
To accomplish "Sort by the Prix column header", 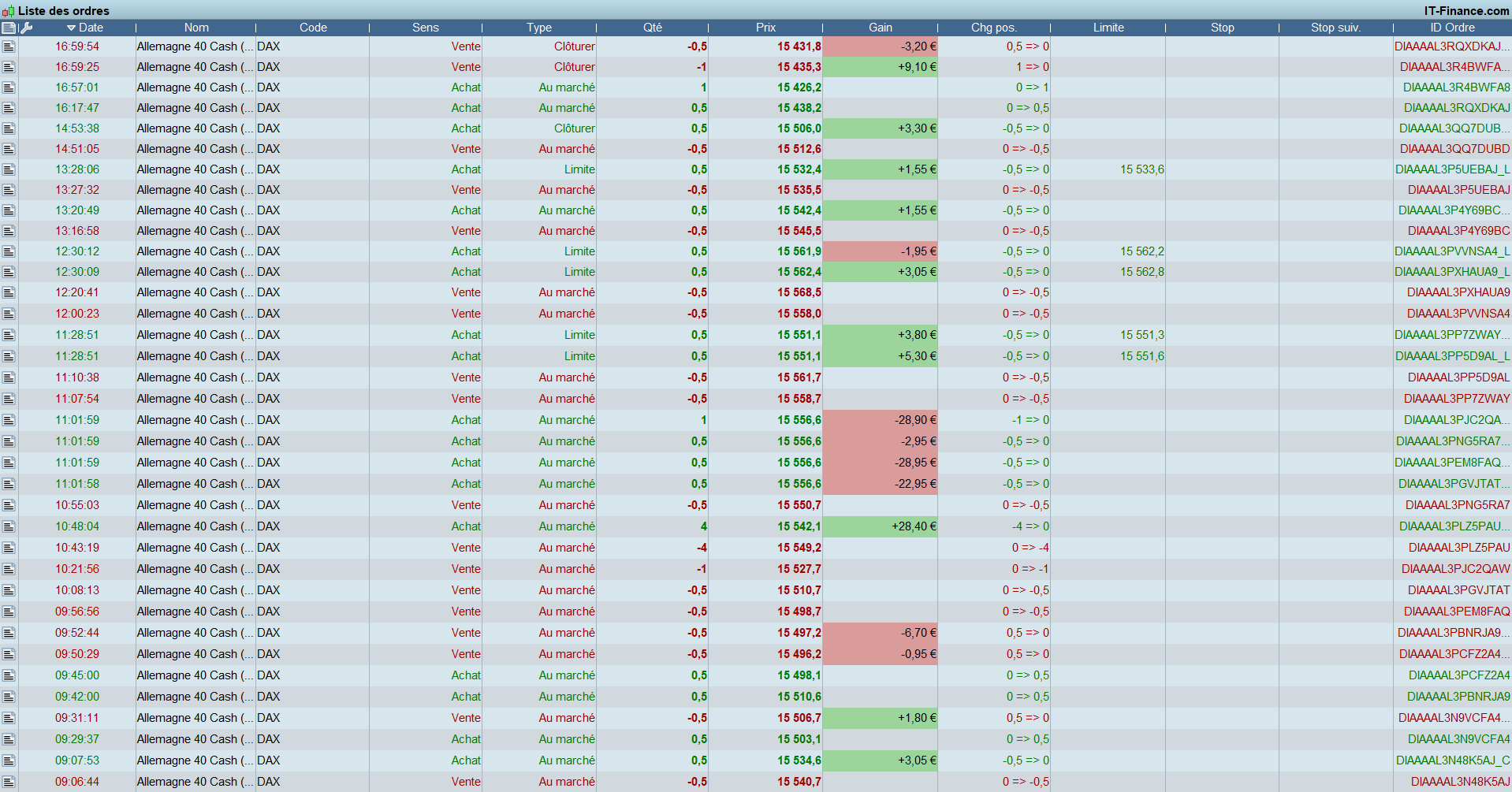I will click(765, 28).
